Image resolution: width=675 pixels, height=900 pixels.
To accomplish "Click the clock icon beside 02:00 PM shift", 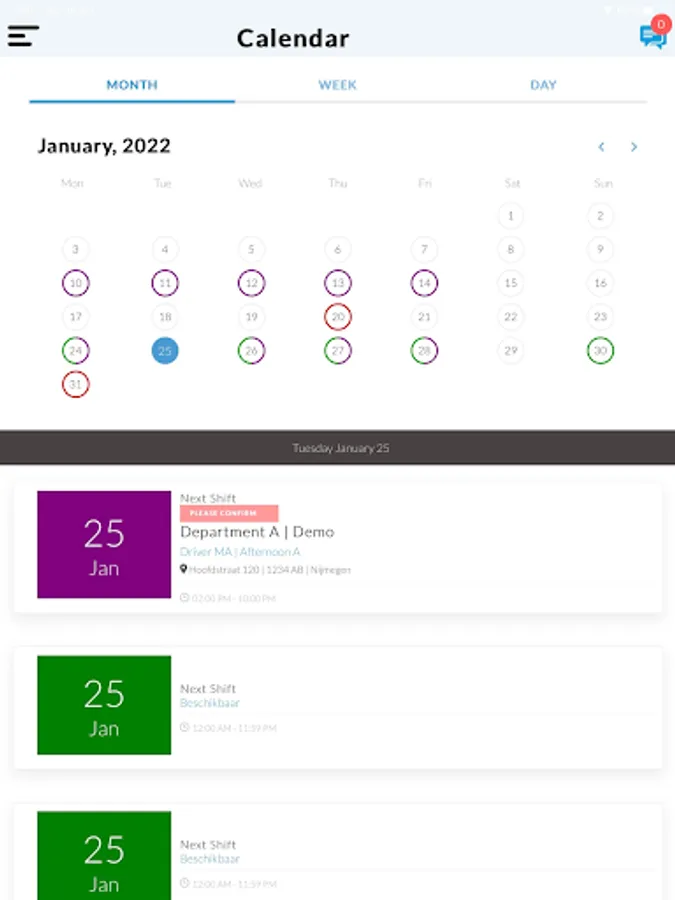I will point(184,598).
